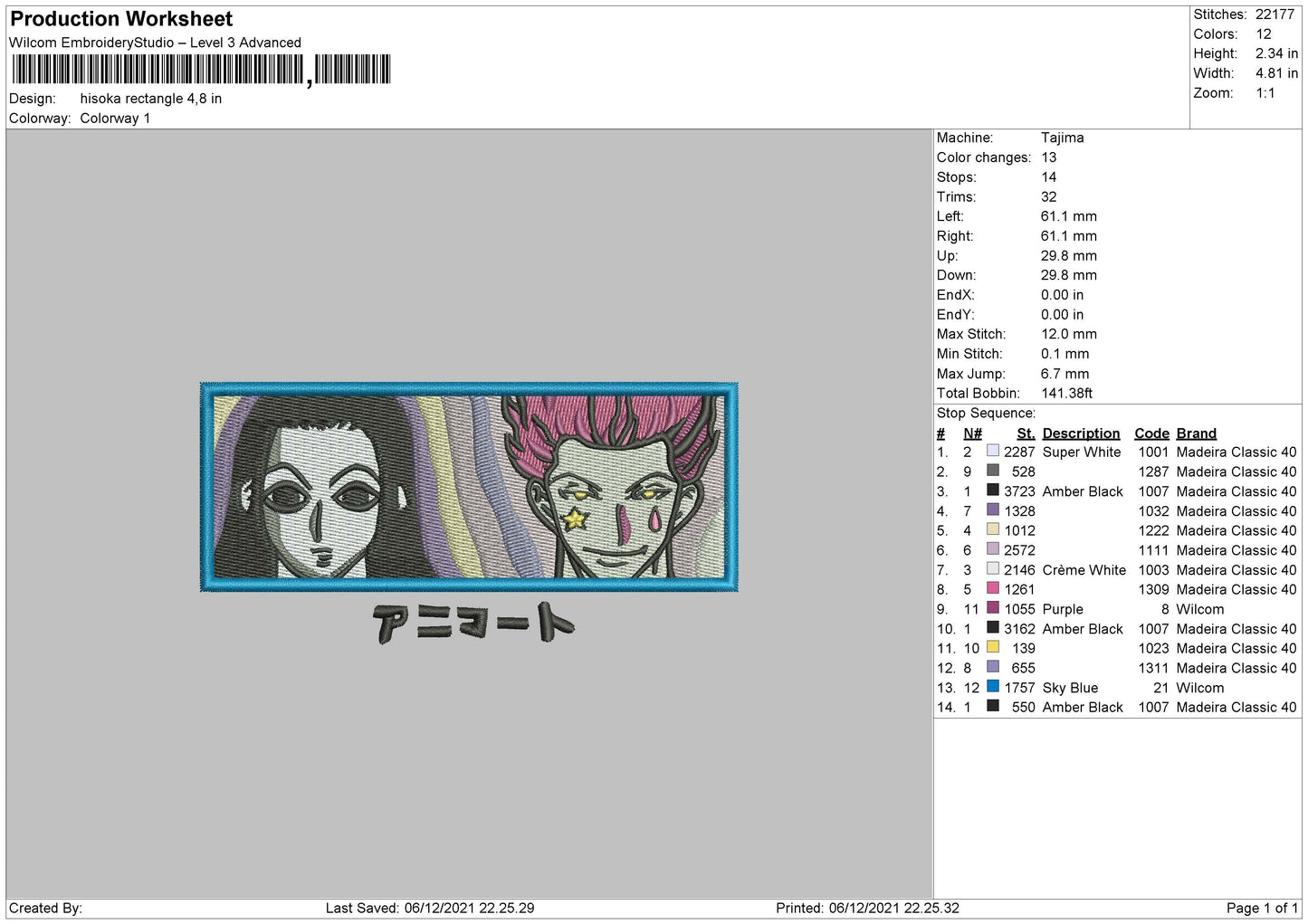Click the Amber Black swatch in stop row 3

click(x=993, y=491)
